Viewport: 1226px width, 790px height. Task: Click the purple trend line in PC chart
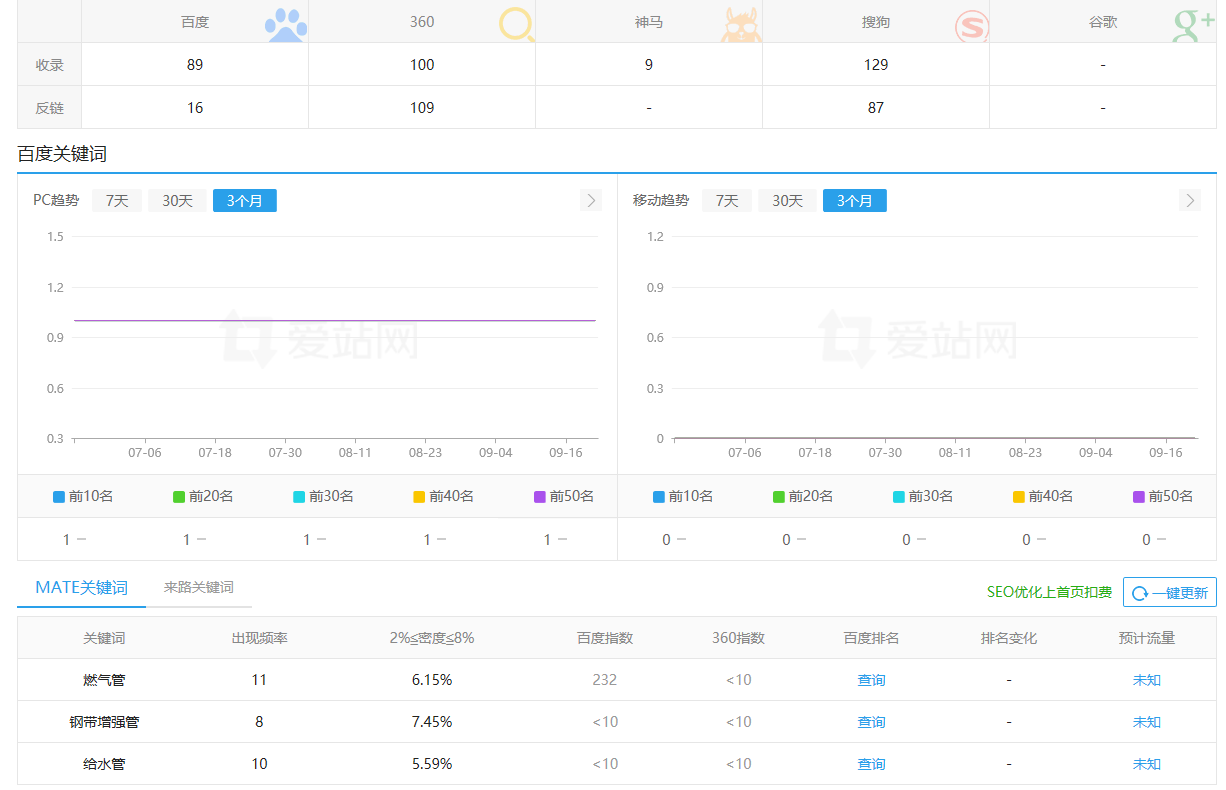(x=335, y=321)
